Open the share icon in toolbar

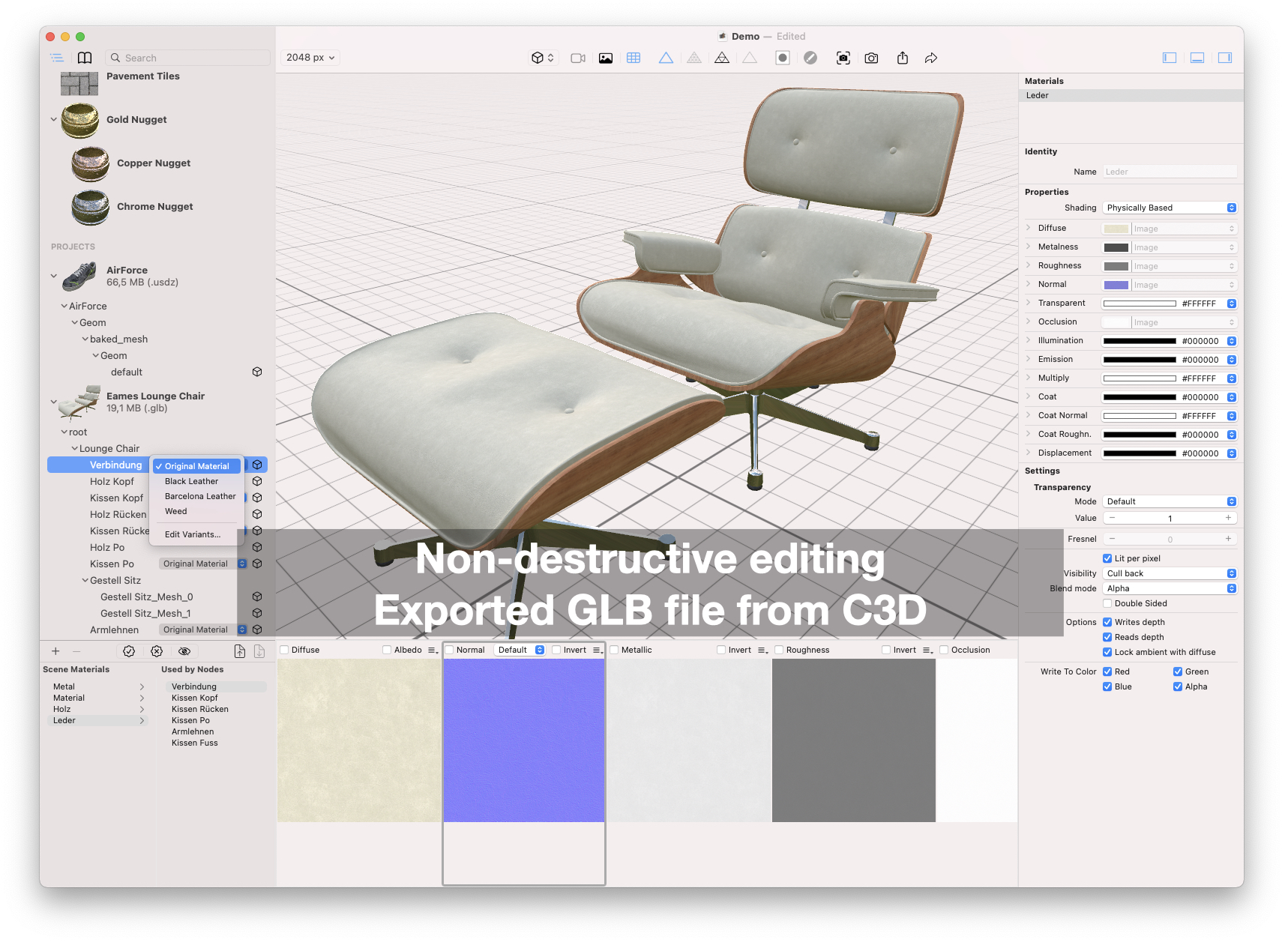(x=903, y=58)
